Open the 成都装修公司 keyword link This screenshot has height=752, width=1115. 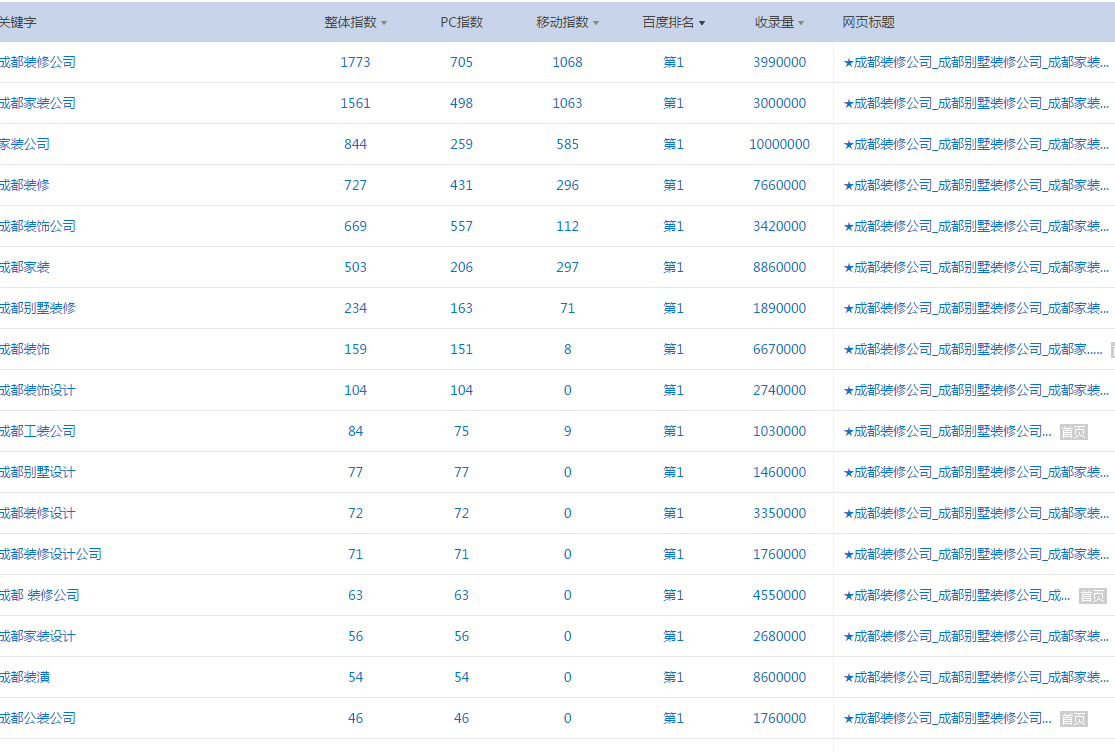(x=37, y=62)
